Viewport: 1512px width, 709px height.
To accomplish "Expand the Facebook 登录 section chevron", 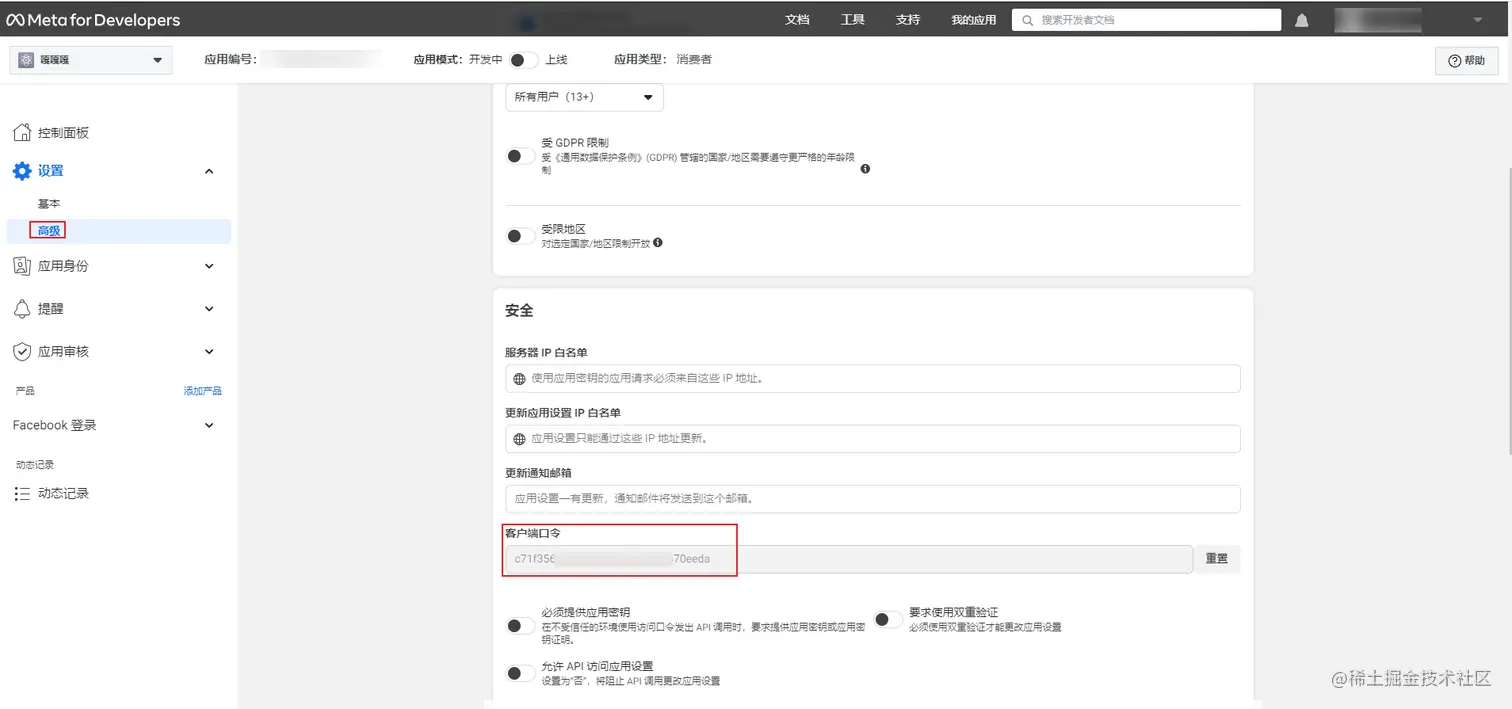I will click(209, 425).
